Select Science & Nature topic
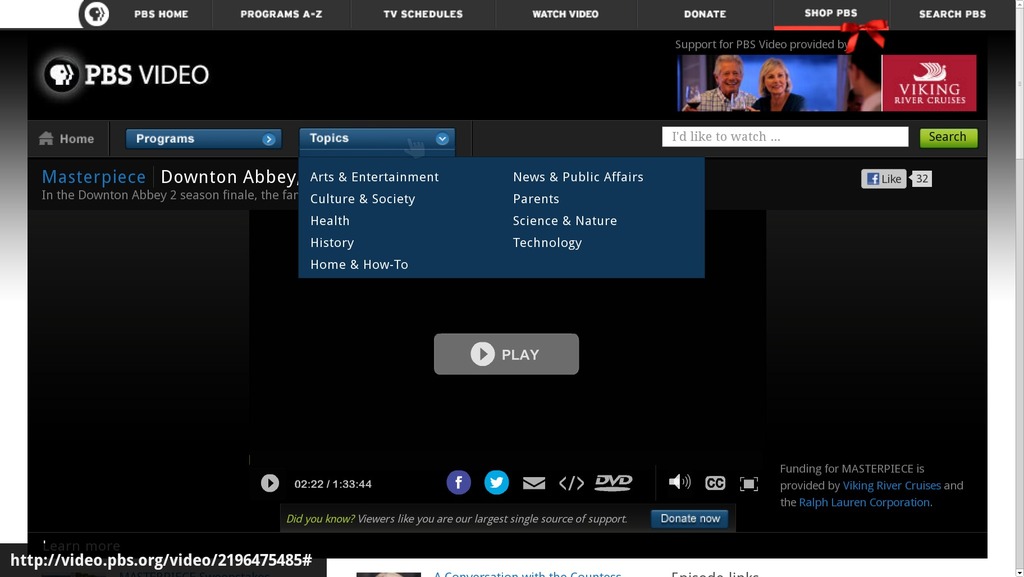Screen dimensions: 1024x577 tap(565, 221)
